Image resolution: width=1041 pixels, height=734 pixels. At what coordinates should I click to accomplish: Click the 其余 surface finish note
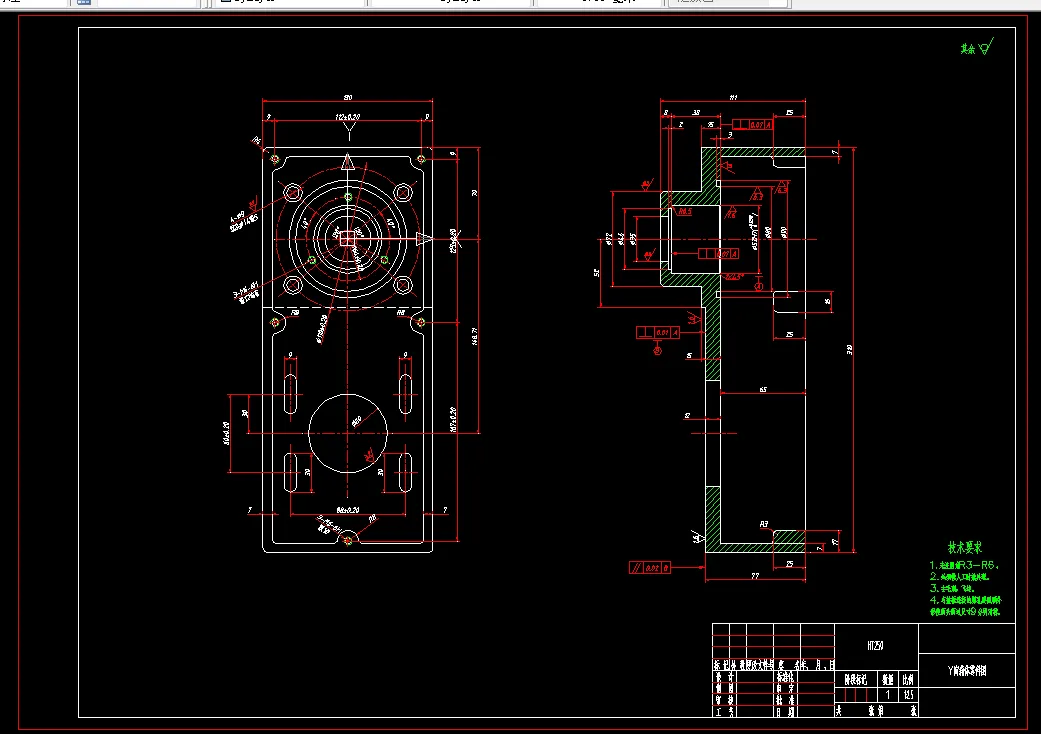click(x=977, y=47)
